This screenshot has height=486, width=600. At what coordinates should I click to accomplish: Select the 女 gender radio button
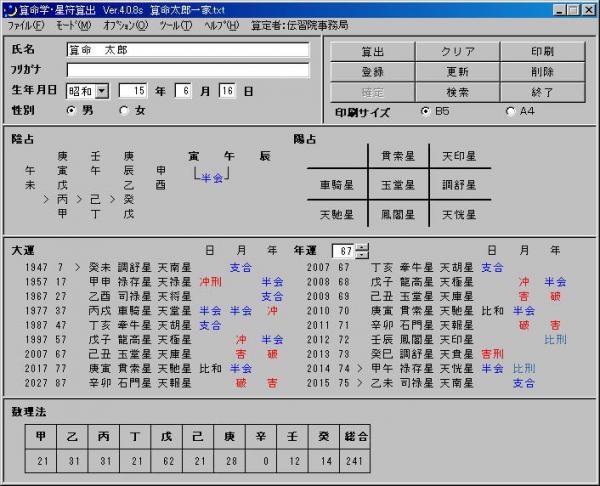[x=124, y=111]
